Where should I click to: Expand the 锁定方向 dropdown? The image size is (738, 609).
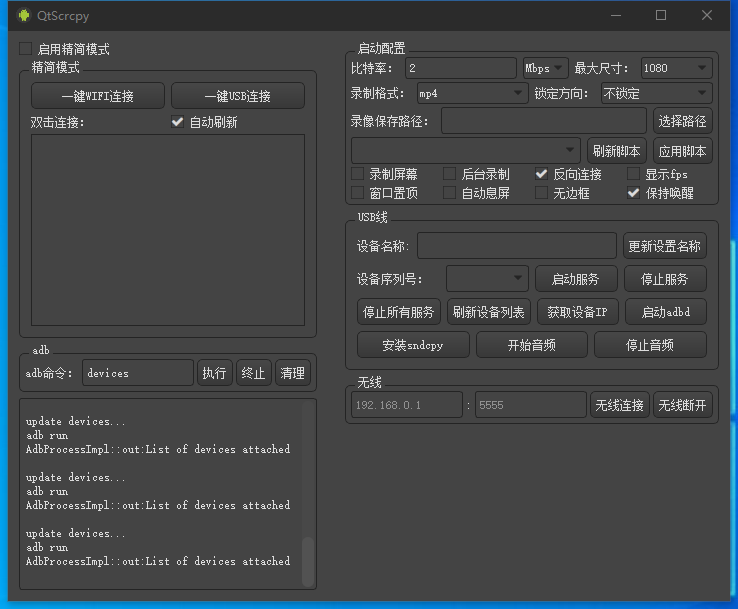655,93
